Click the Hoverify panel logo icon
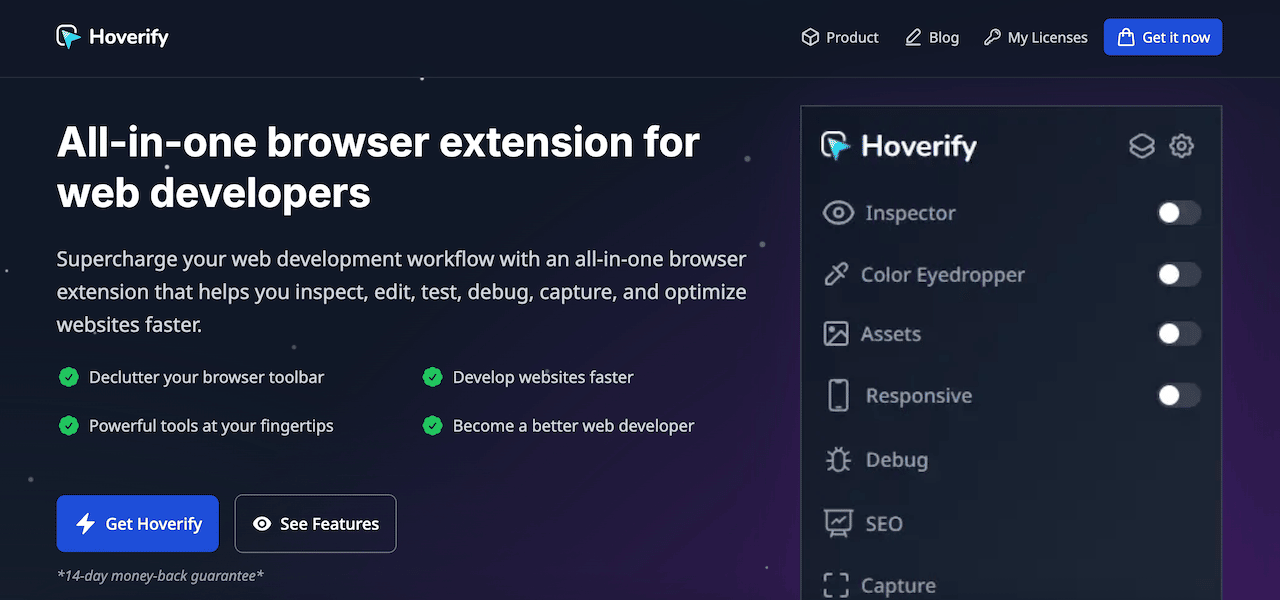This screenshot has width=1280, height=600. (x=835, y=146)
